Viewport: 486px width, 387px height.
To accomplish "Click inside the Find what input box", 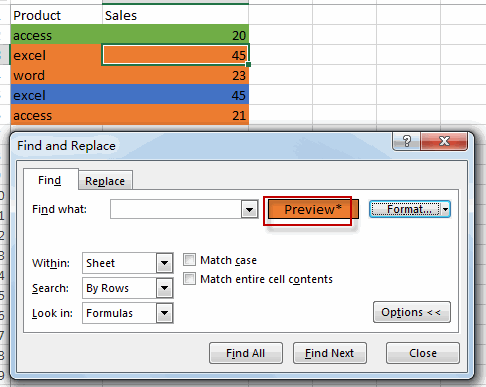I will [176, 209].
